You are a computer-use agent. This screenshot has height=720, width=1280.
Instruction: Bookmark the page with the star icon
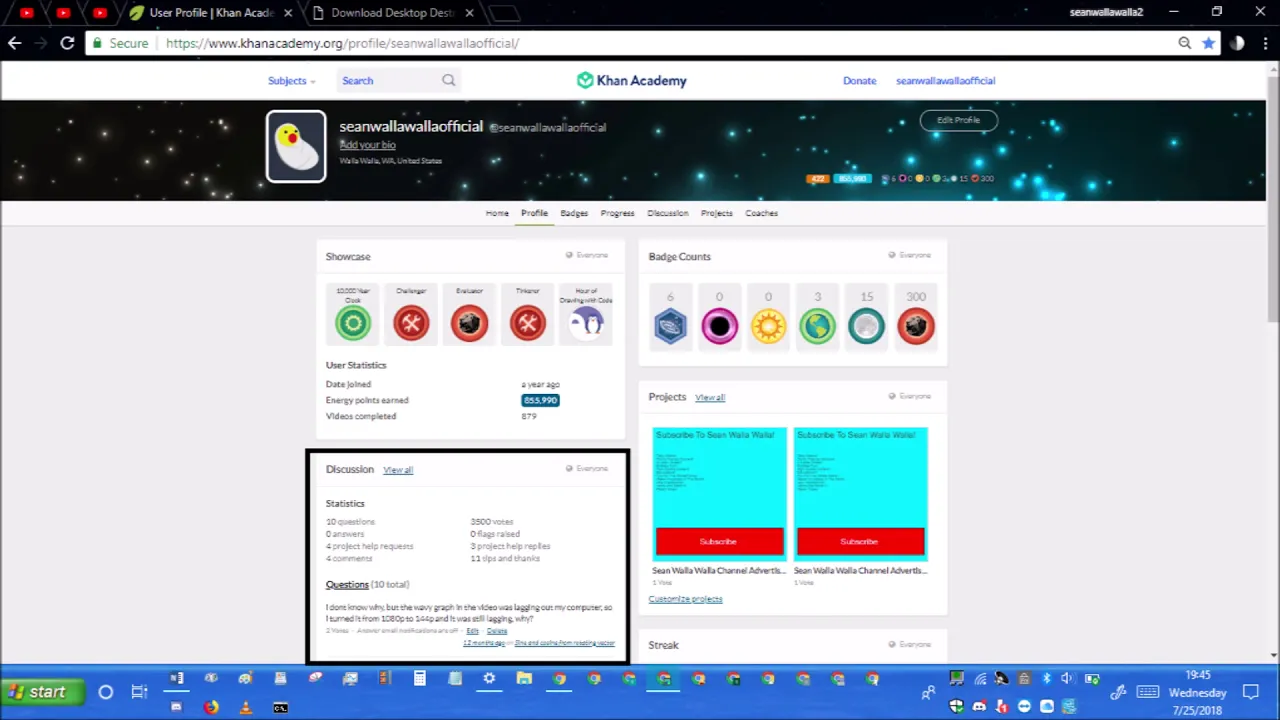[x=1209, y=43]
